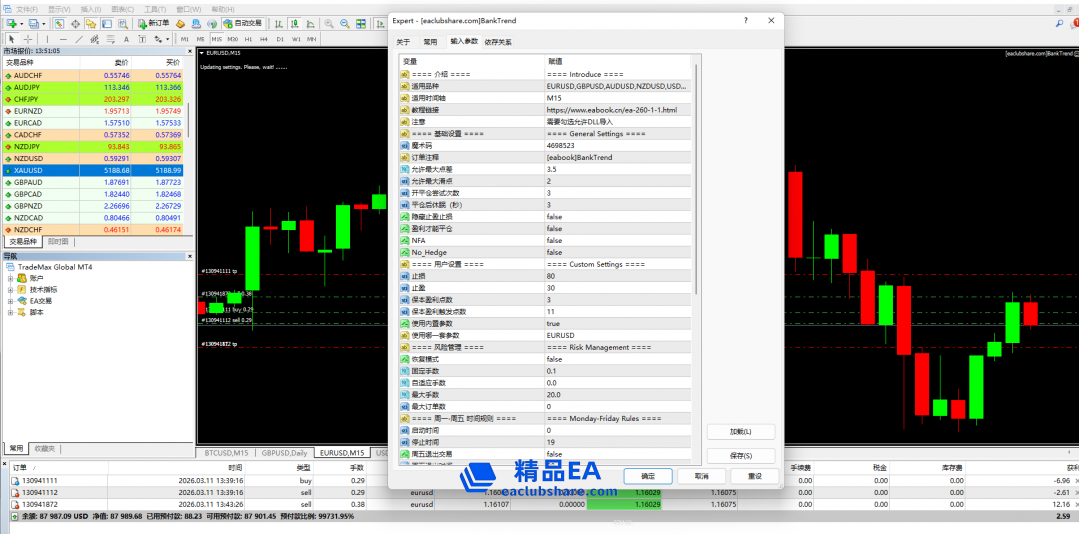The image size is (1079, 534).
Task: Expand the 技术指标 (Indicators) tree node
Action: 10,289
